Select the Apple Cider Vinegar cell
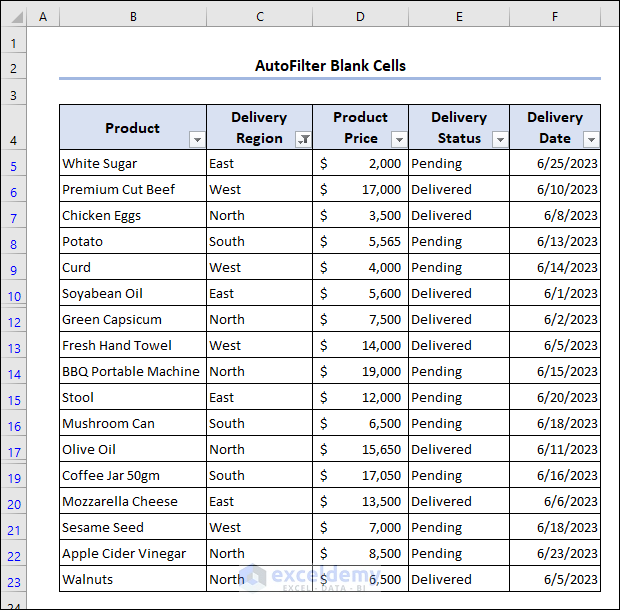 pos(133,554)
